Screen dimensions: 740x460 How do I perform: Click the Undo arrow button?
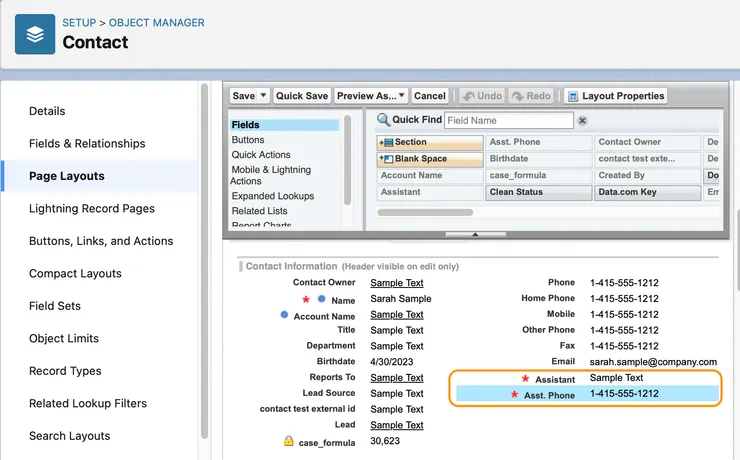[482, 96]
